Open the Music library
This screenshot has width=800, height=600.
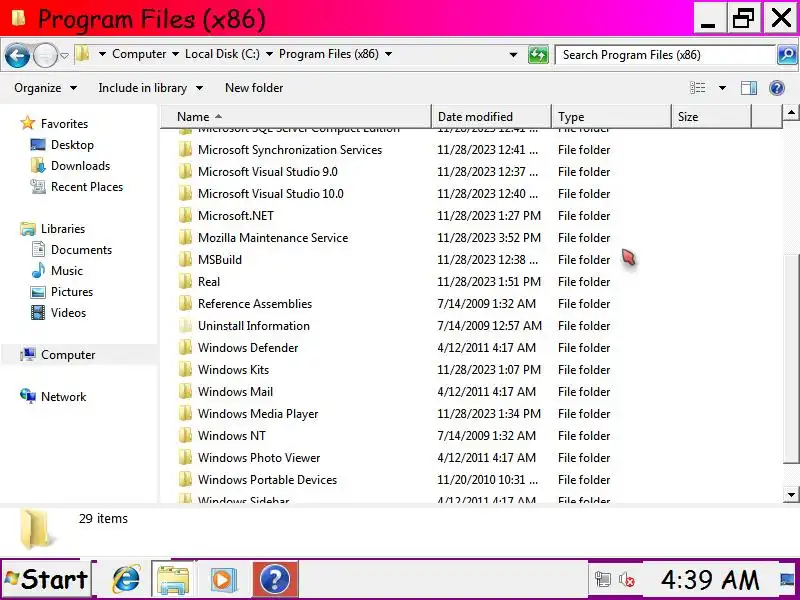click(66, 270)
